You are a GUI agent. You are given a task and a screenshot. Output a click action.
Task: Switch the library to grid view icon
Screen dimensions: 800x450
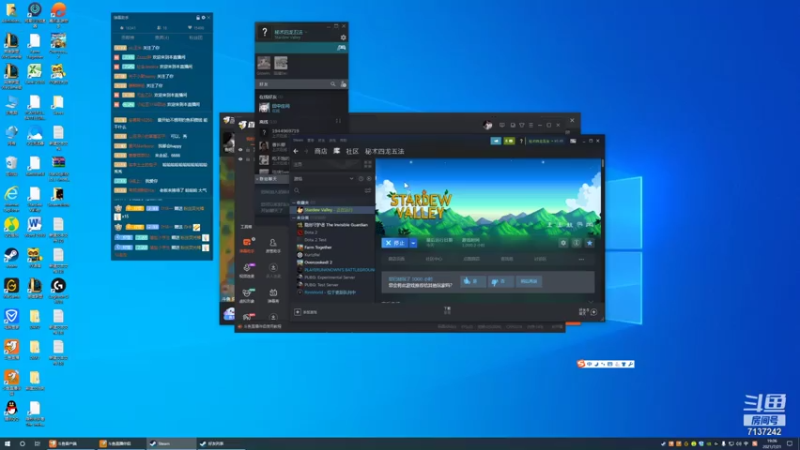(x=368, y=164)
